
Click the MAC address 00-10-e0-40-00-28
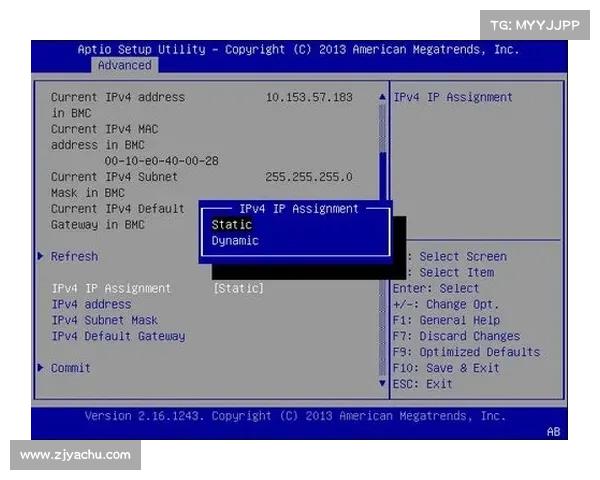coord(161,161)
